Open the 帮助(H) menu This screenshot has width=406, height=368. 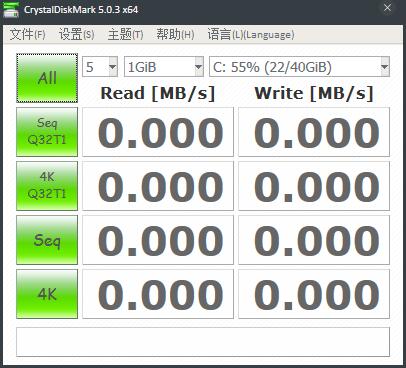pyautogui.click(x=175, y=34)
